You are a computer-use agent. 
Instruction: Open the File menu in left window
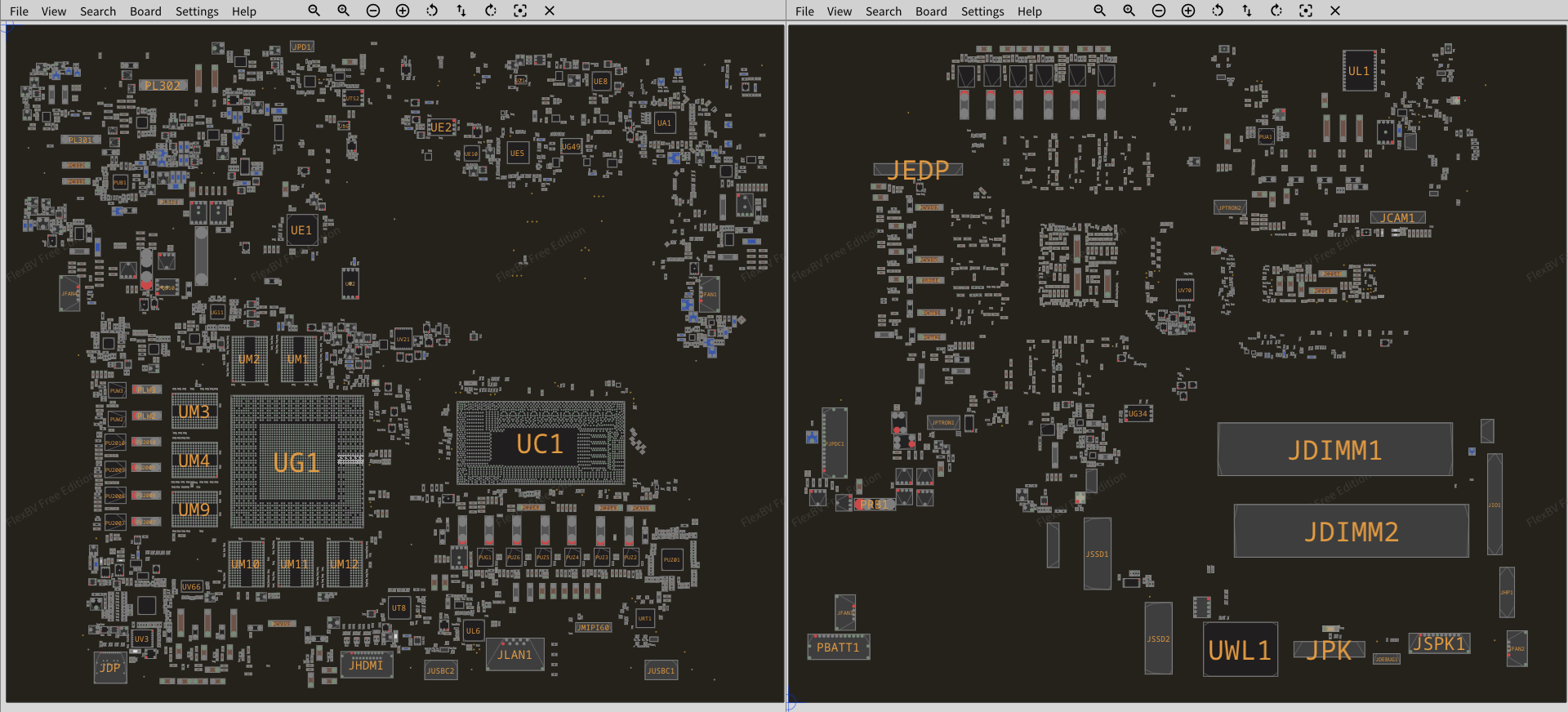19,11
